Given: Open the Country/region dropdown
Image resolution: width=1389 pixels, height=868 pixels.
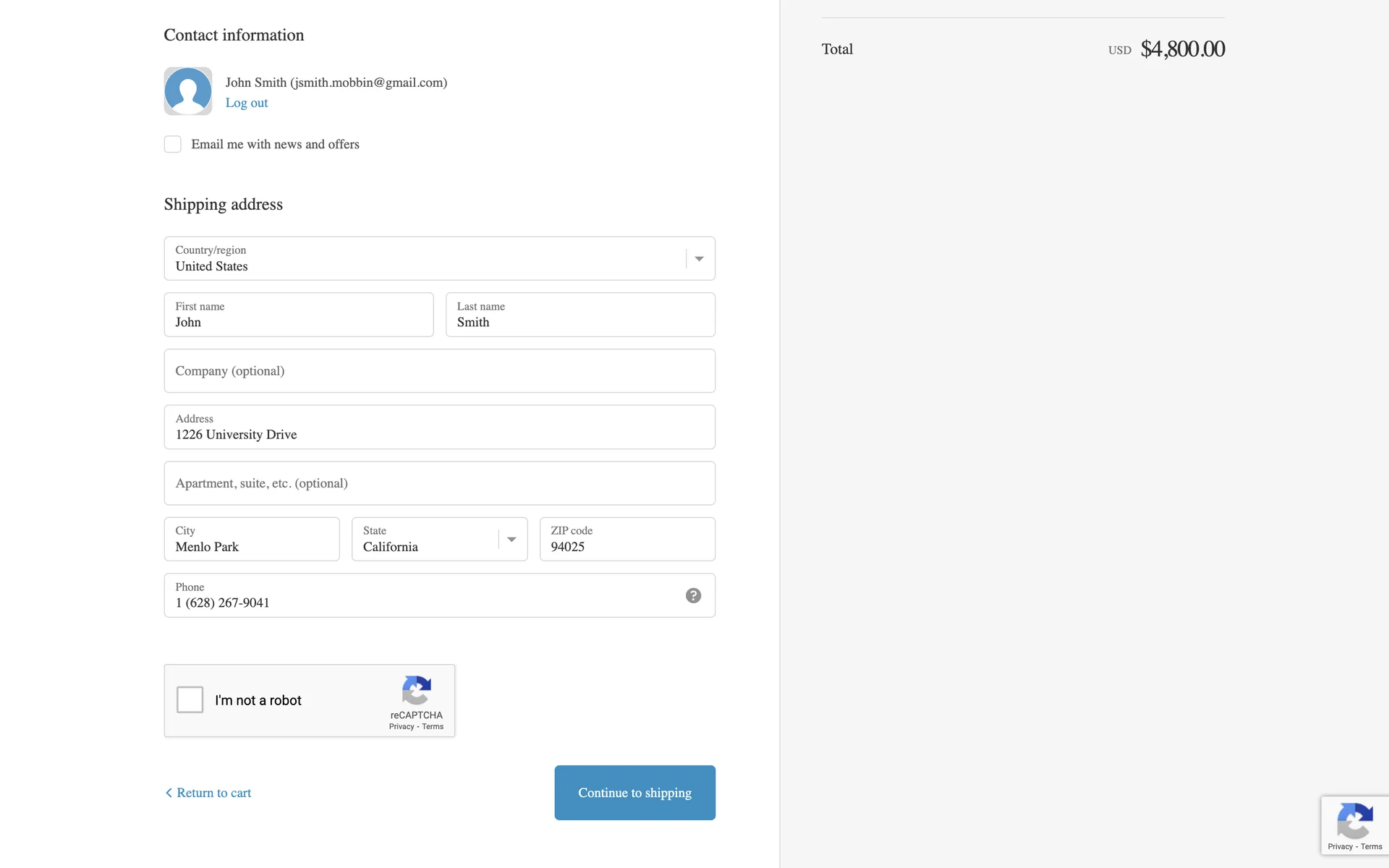Looking at the screenshot, I should [x=427, y=258].
